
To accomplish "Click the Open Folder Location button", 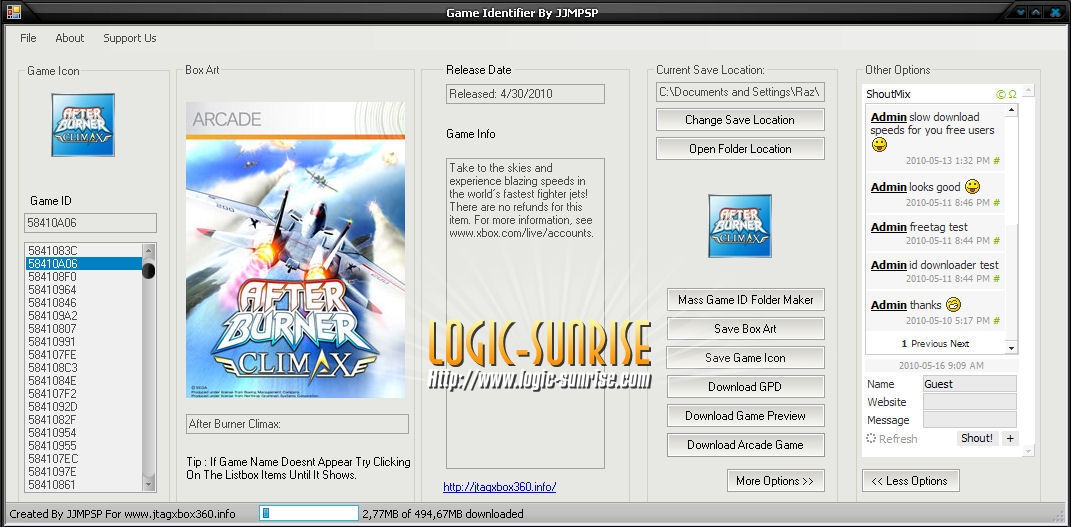I will tap(740, 149).
